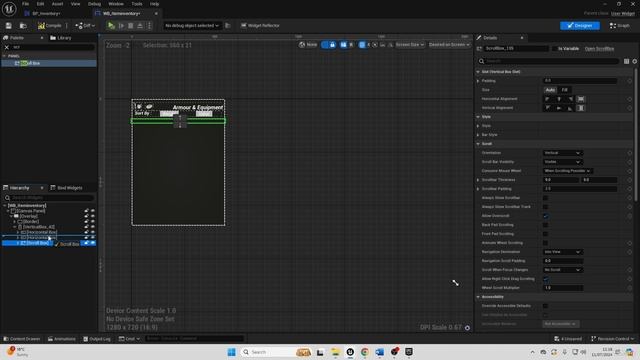Open the debug object selector dropdown
The height and width of the screenshot is (360, 640).
pos(192,26)
